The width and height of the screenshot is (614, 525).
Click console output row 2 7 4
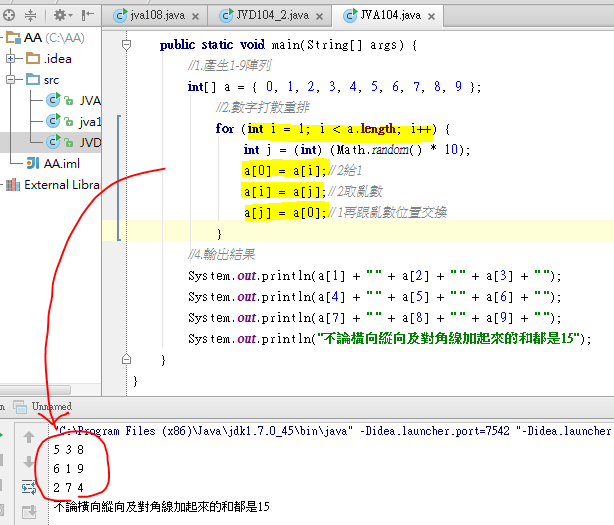69,487
